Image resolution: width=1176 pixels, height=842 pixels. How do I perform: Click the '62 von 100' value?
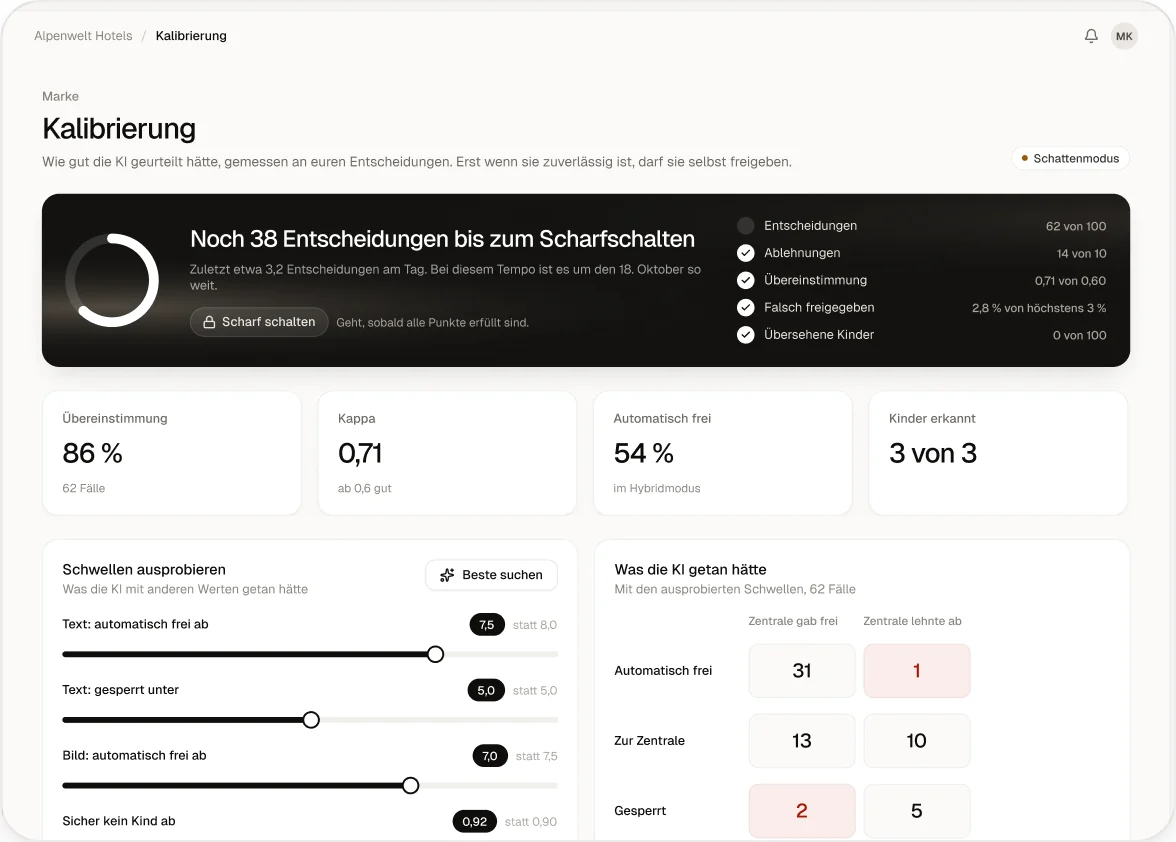pyautogui.click(x=1076, y=226)
